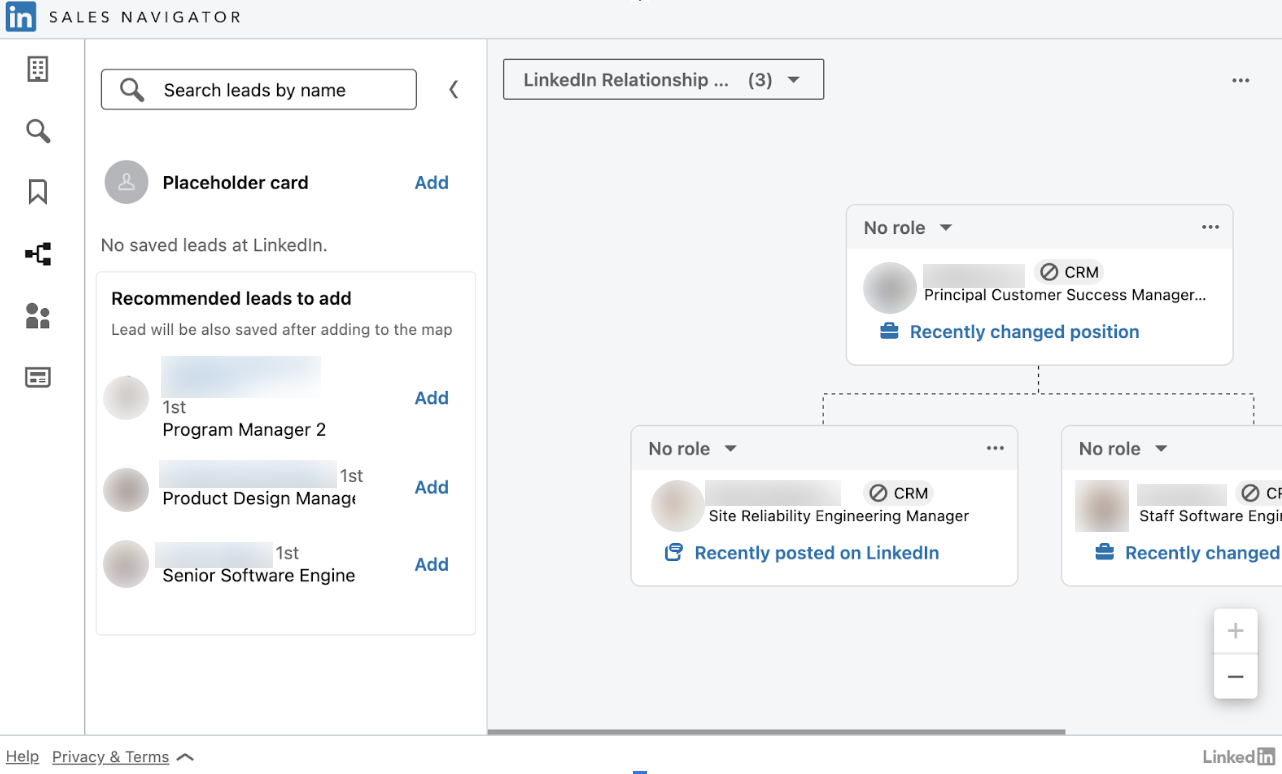Click Product Design Manager lead avatar
The image size is (1282, 774).
tap(126, 490)
